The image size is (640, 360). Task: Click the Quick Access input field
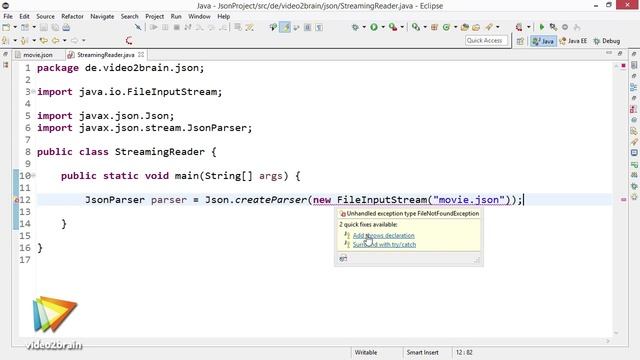click(487, 40)
